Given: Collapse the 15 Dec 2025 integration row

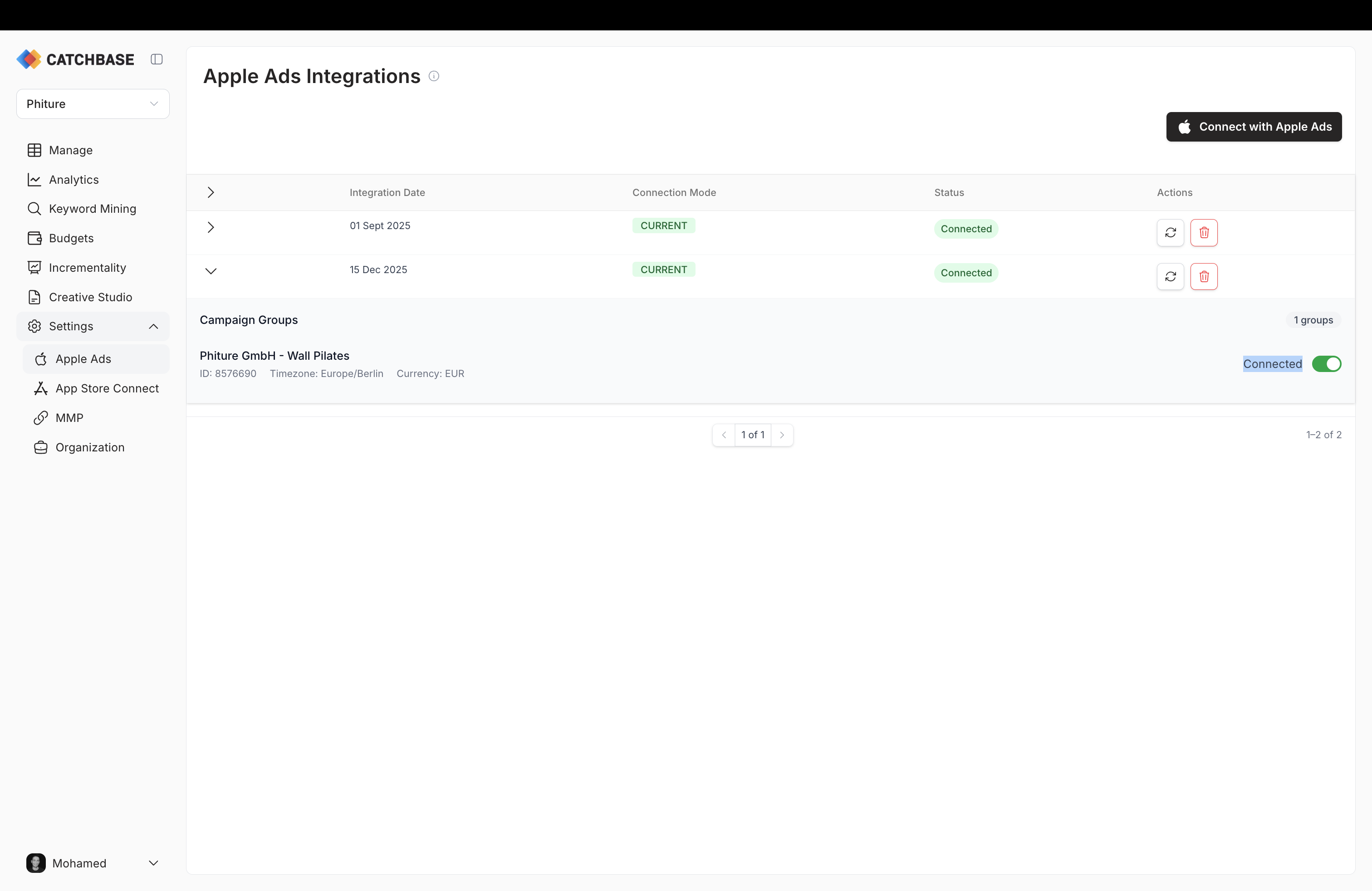Looking at the screenshot, I should 211,271.
